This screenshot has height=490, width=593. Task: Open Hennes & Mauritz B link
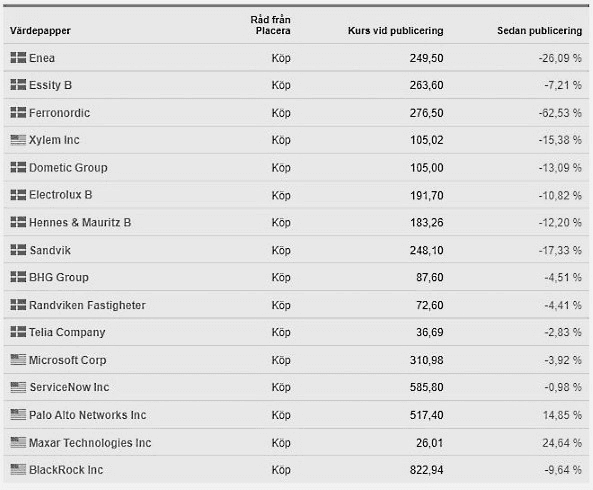tap(80, 222)
